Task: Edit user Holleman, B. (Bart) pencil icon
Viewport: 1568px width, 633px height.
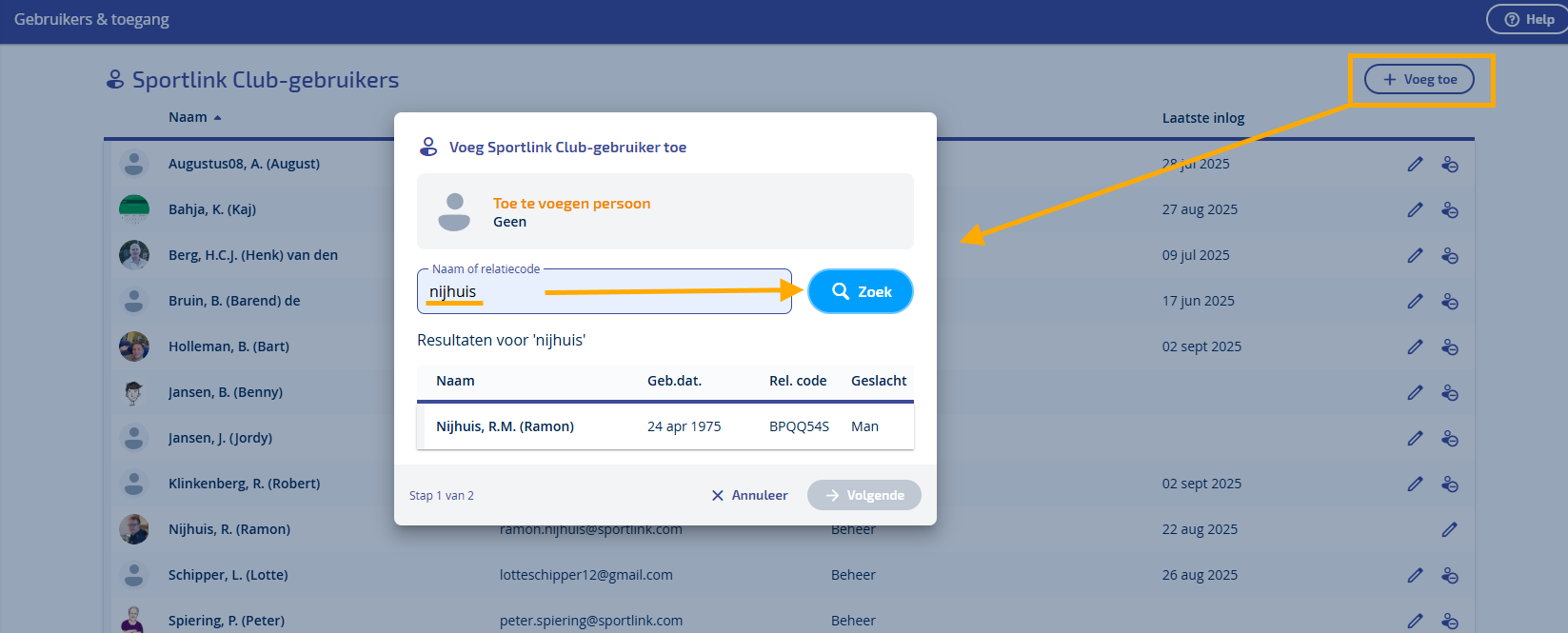Action: (x=1416, y=346)
